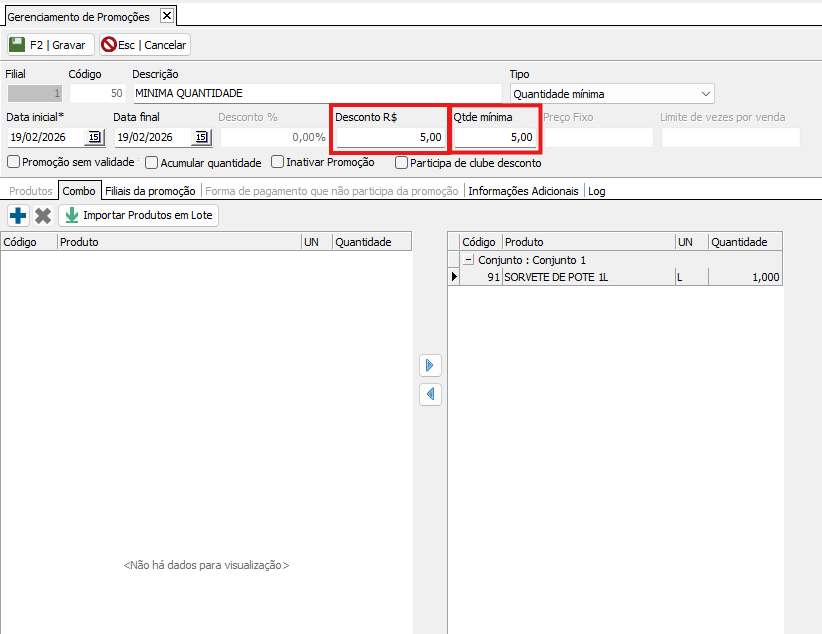Check the Inativar Promoção checkbox
Screen dimensions: 822x634
tap(278, 162)
